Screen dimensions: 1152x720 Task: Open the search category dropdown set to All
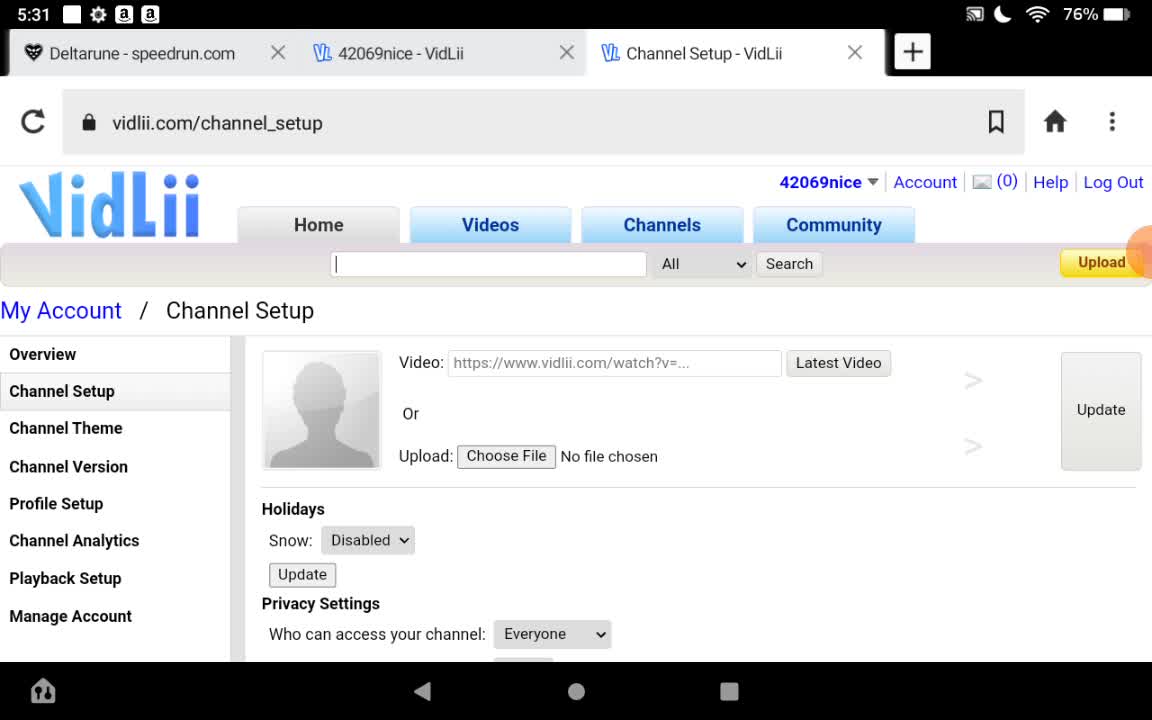tap(703, 264)
